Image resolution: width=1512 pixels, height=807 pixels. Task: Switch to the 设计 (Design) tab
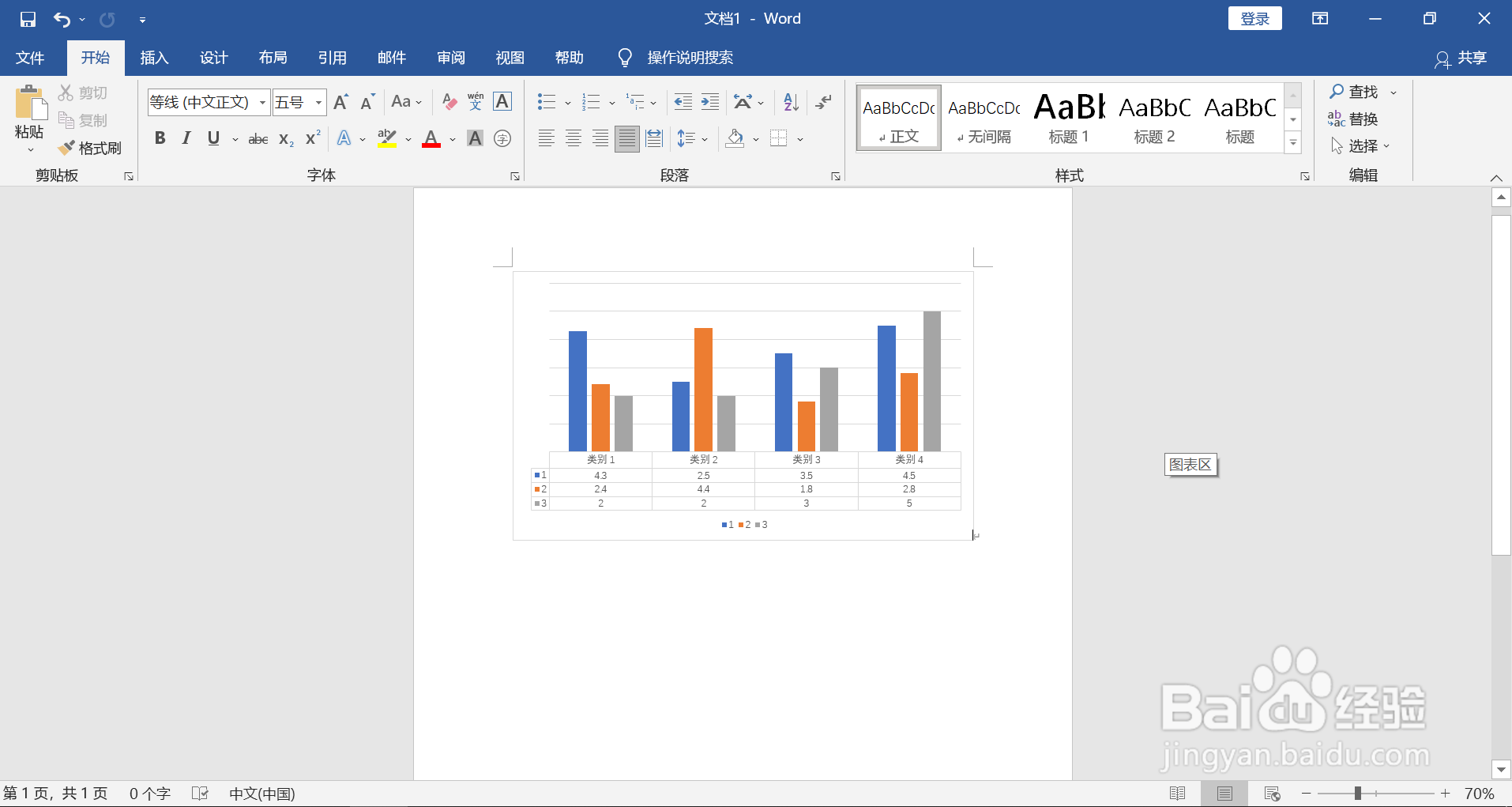(213, 58)
